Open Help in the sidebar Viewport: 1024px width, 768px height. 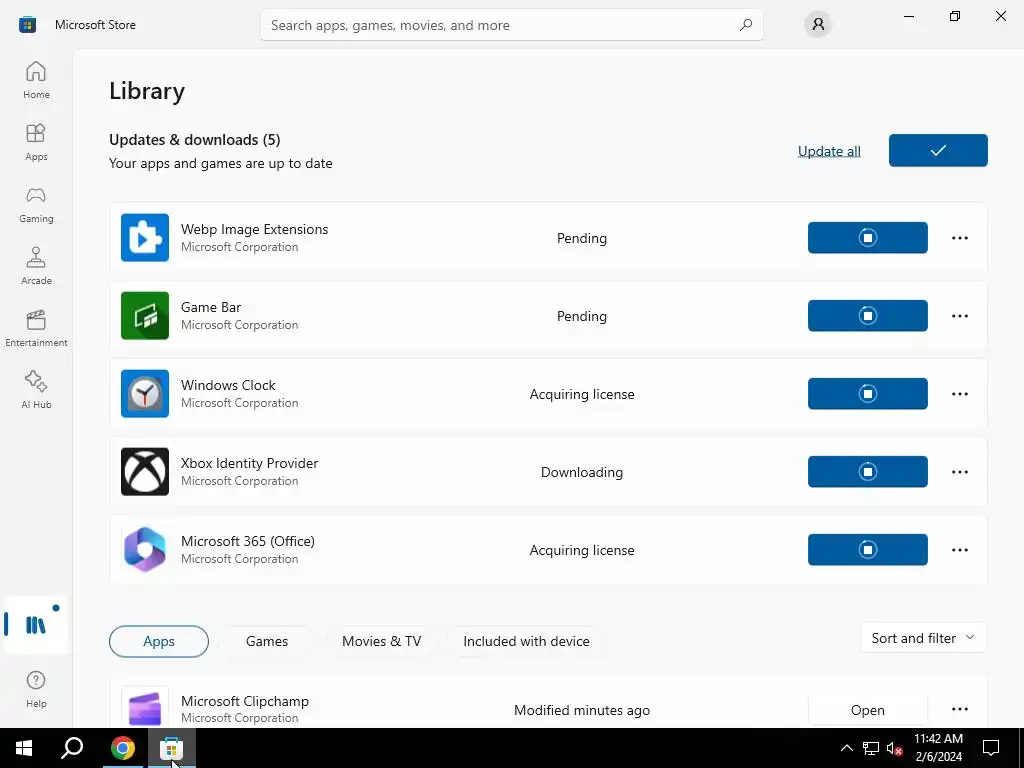pos(36,689)
